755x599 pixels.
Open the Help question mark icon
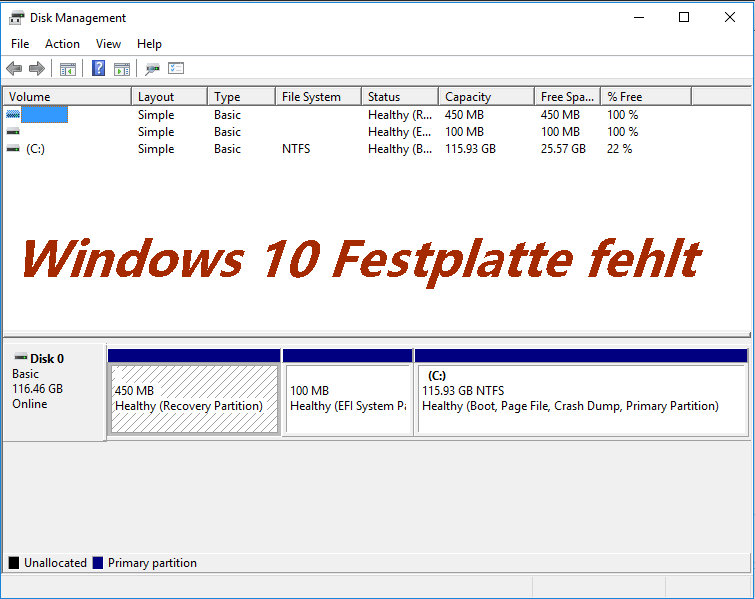point(98,68)
